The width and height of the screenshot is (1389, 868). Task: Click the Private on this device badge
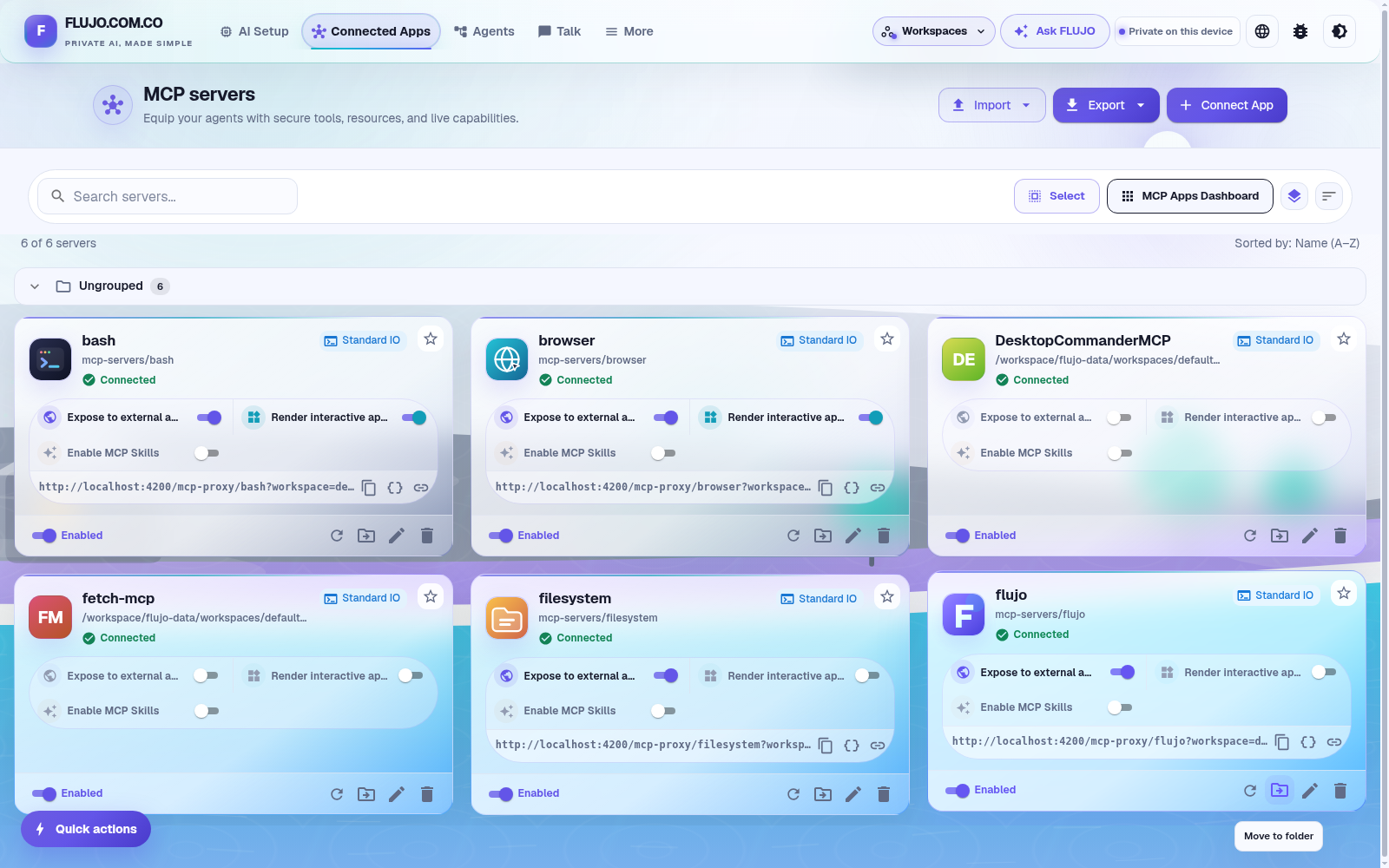pos(1176,31)
